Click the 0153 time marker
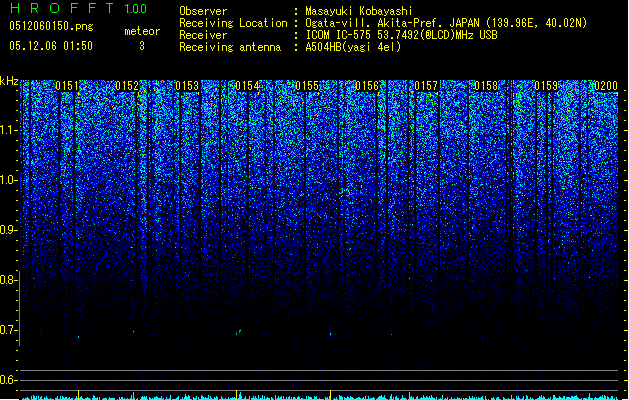 [187, 86]
